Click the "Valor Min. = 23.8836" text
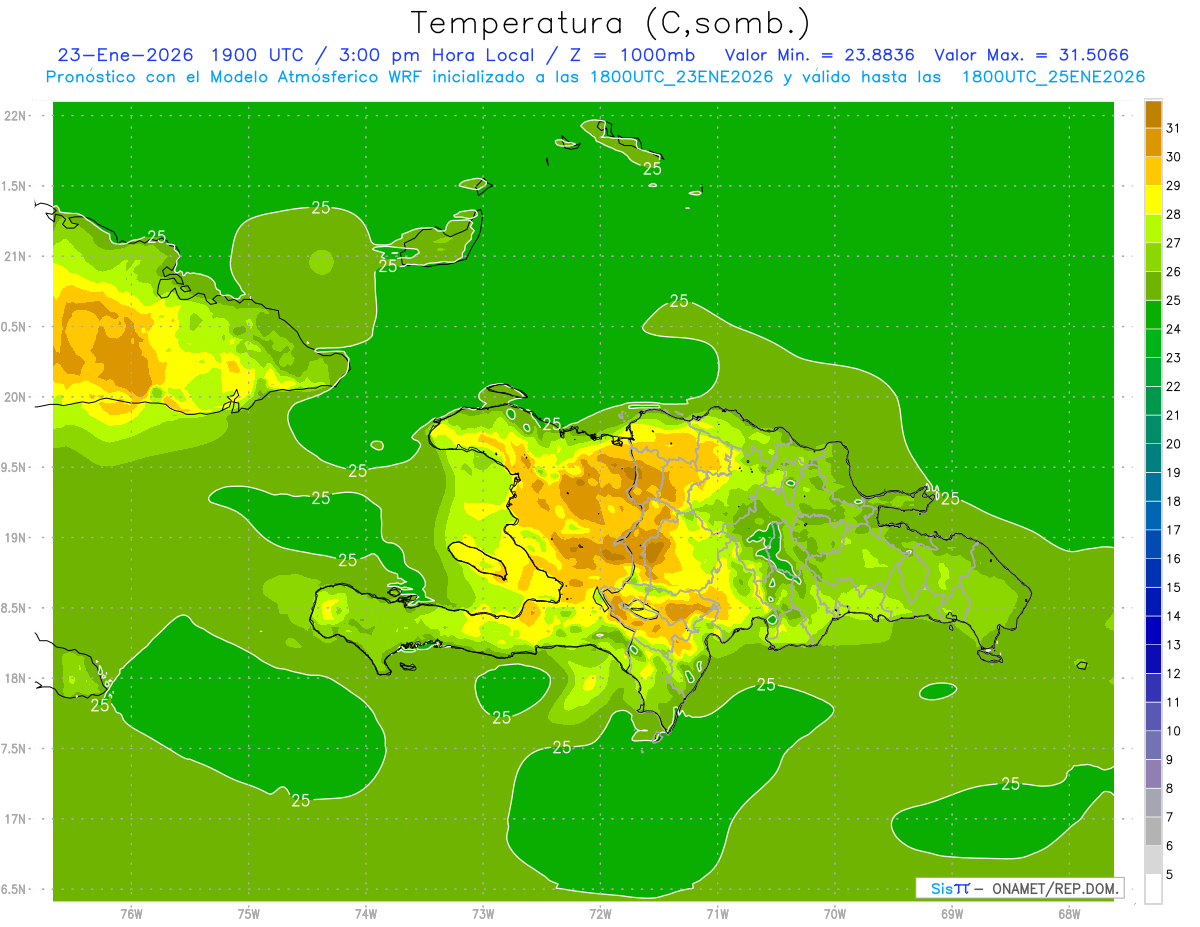This screenshot has width=1200, height=927. click(x=820, y=55)
